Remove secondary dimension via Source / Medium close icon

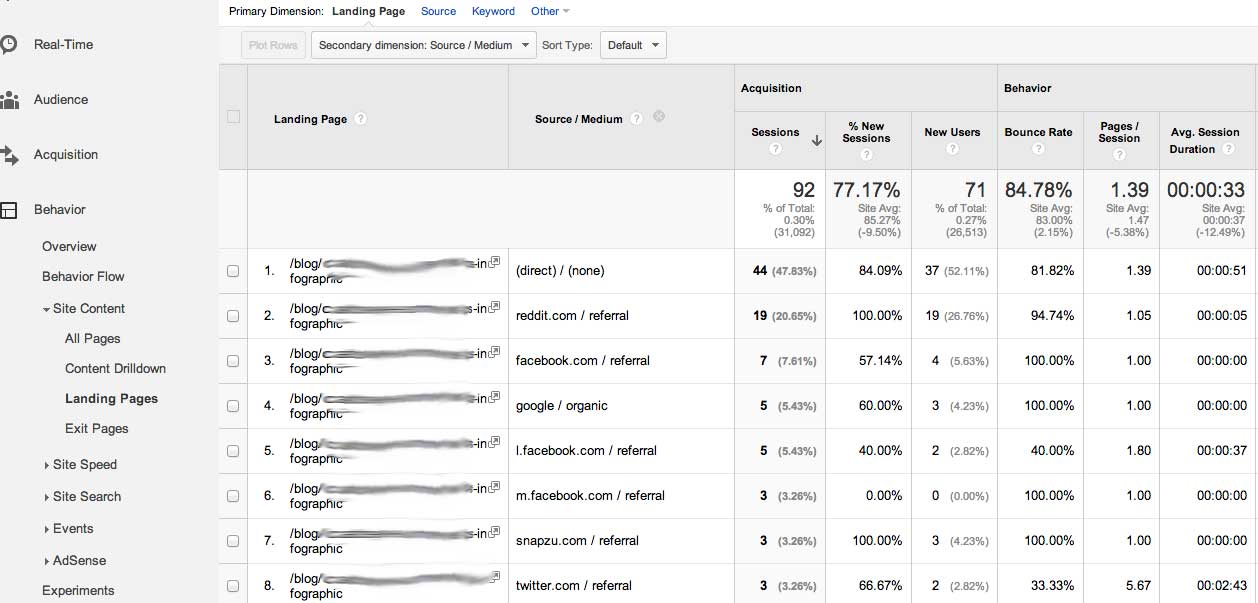pos(658,117)
